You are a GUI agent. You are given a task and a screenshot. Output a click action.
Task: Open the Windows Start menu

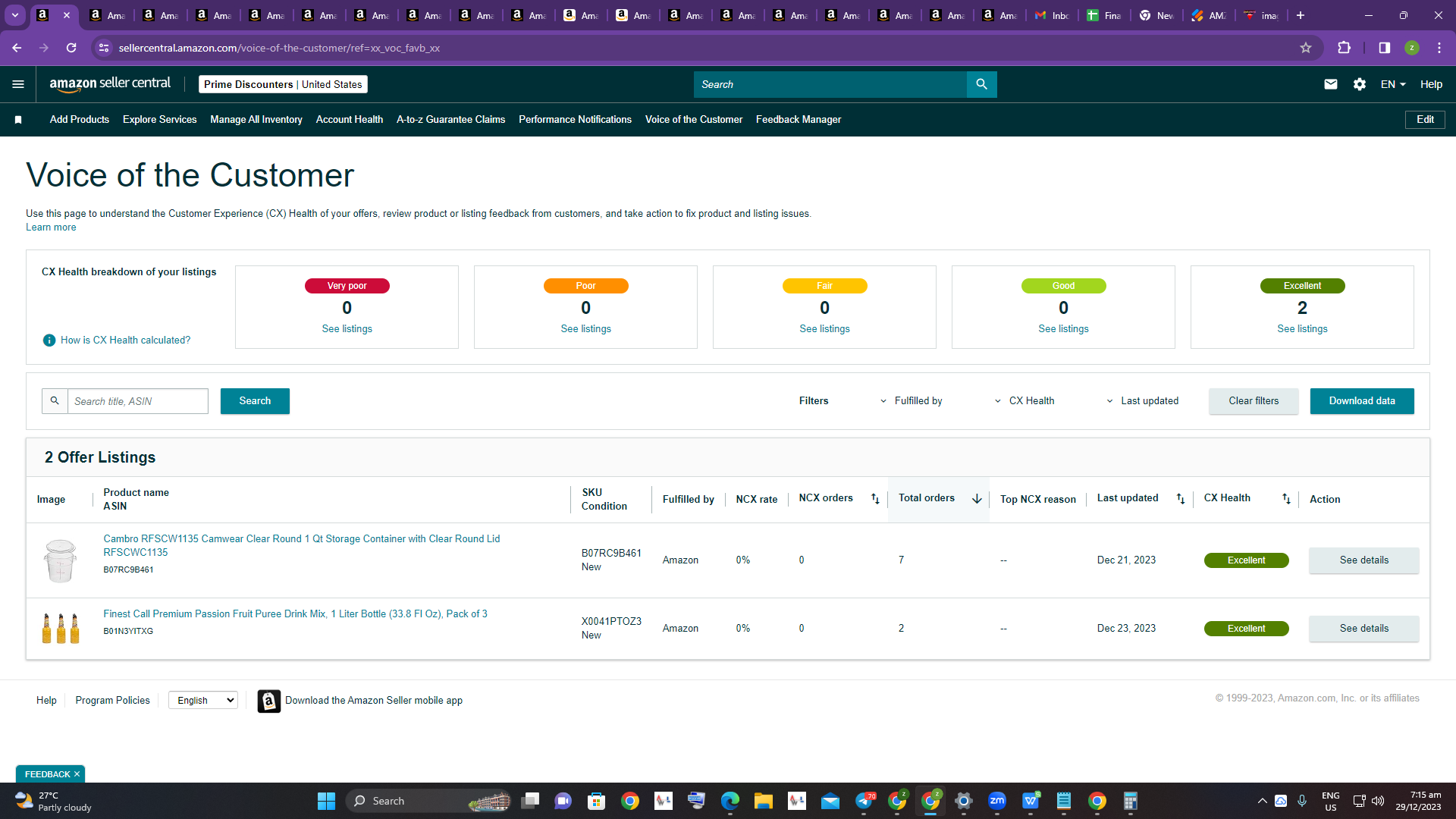[326, 801]
